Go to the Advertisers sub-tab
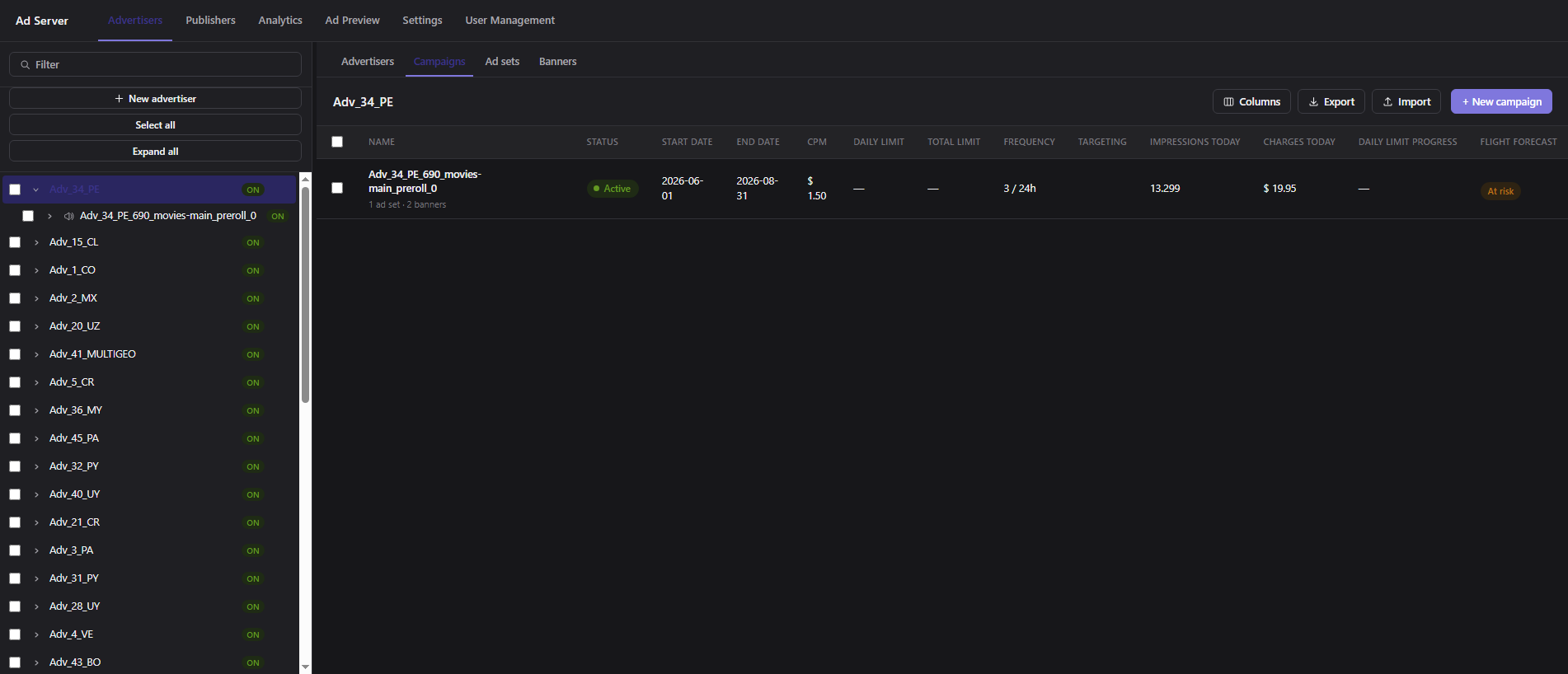1568x674 pixels. [368, 62]
